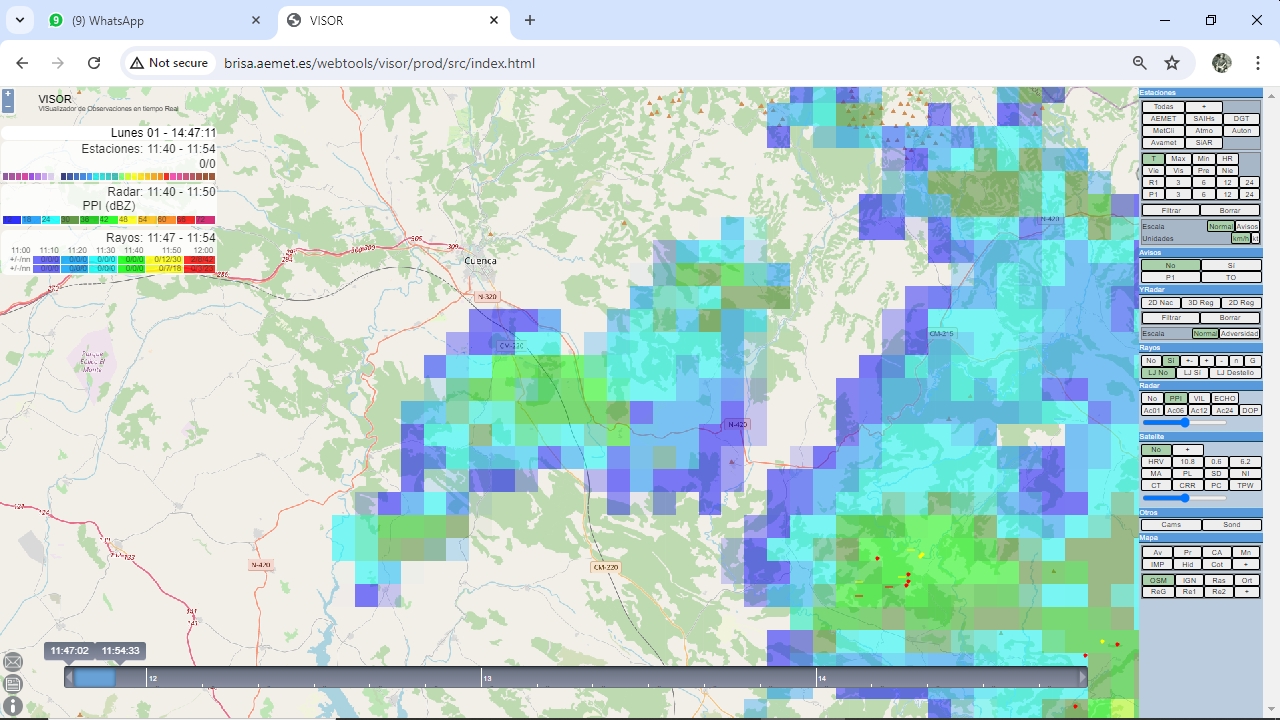Adjust the Radar opacity slider
Image resolution: width=1280 pixels, height=720 pixels.
[x=1185, y=423]
